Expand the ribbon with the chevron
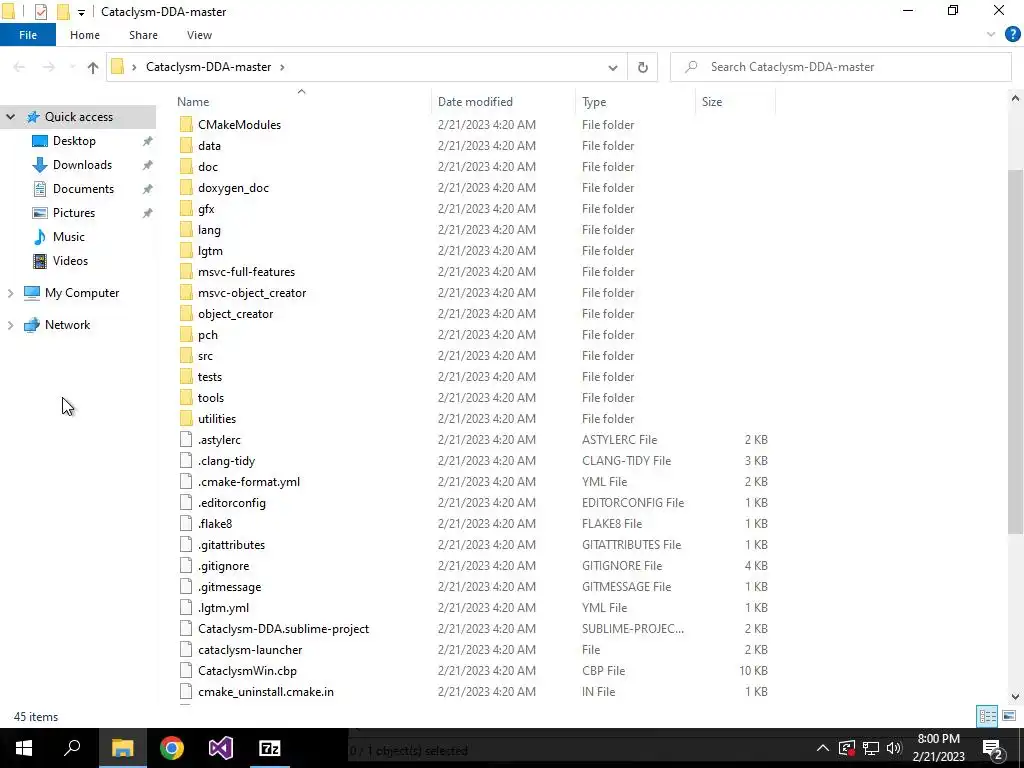The height and width of the screenshot is (768, 1024). point(991,35)
